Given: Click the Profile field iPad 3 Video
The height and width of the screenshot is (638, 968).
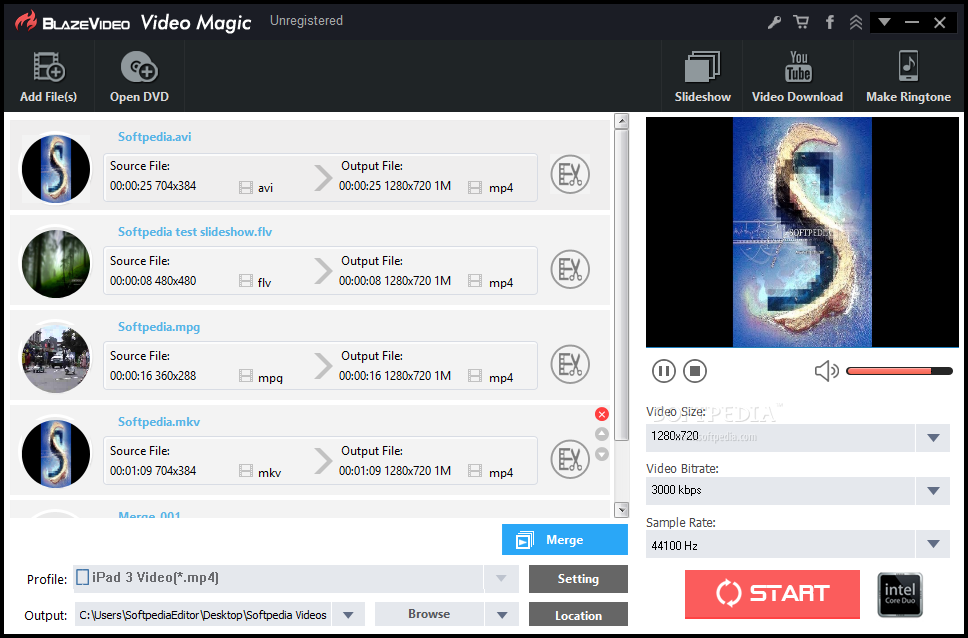Looking at the screenshot, I should [x=278, y=579].
